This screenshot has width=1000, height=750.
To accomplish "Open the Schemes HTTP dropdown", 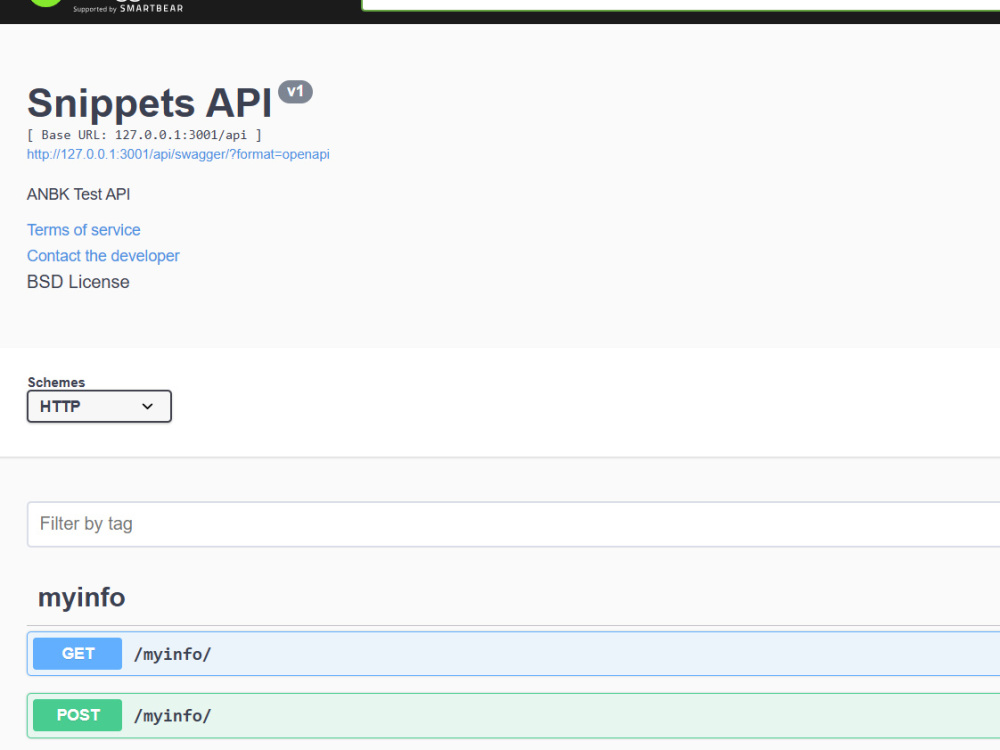I will [x=99, y=406].
